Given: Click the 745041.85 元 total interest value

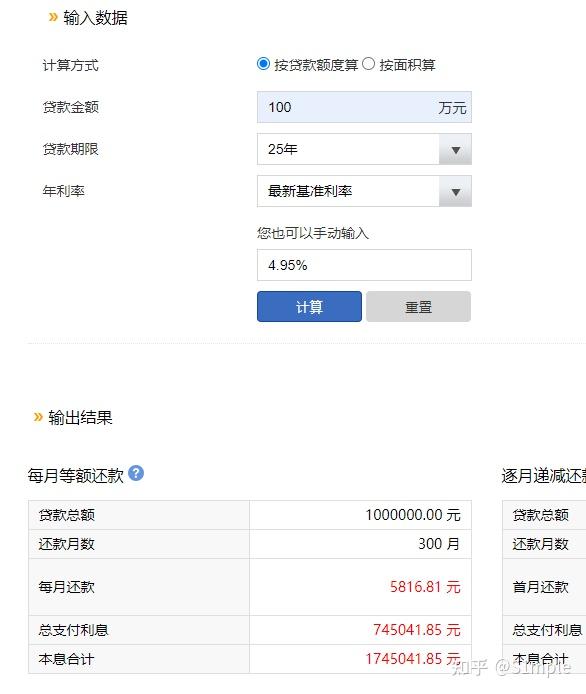Looking at the screenshot, I should [416, 629].
